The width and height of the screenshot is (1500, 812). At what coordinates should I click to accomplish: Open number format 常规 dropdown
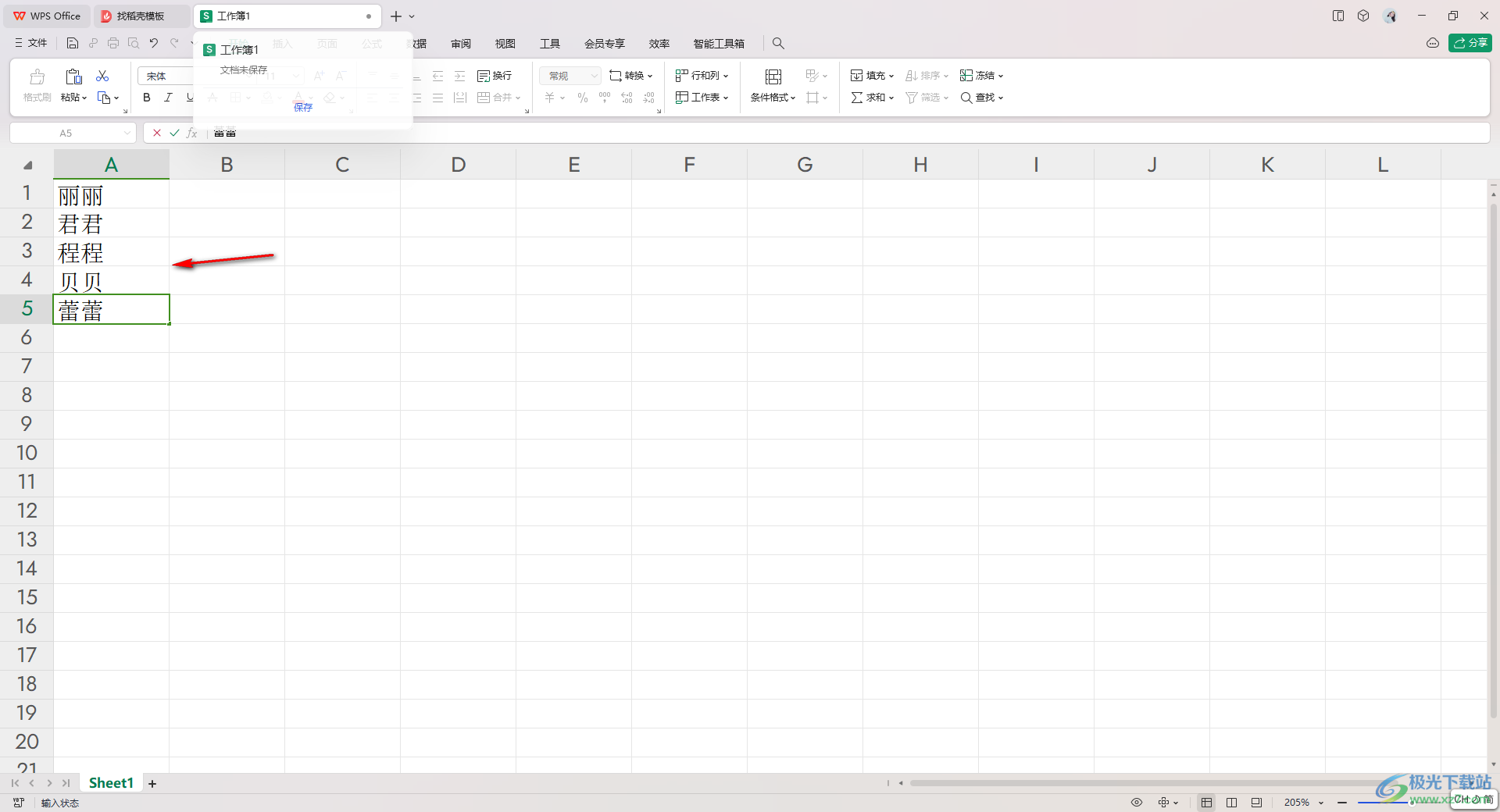pos(570,76)
